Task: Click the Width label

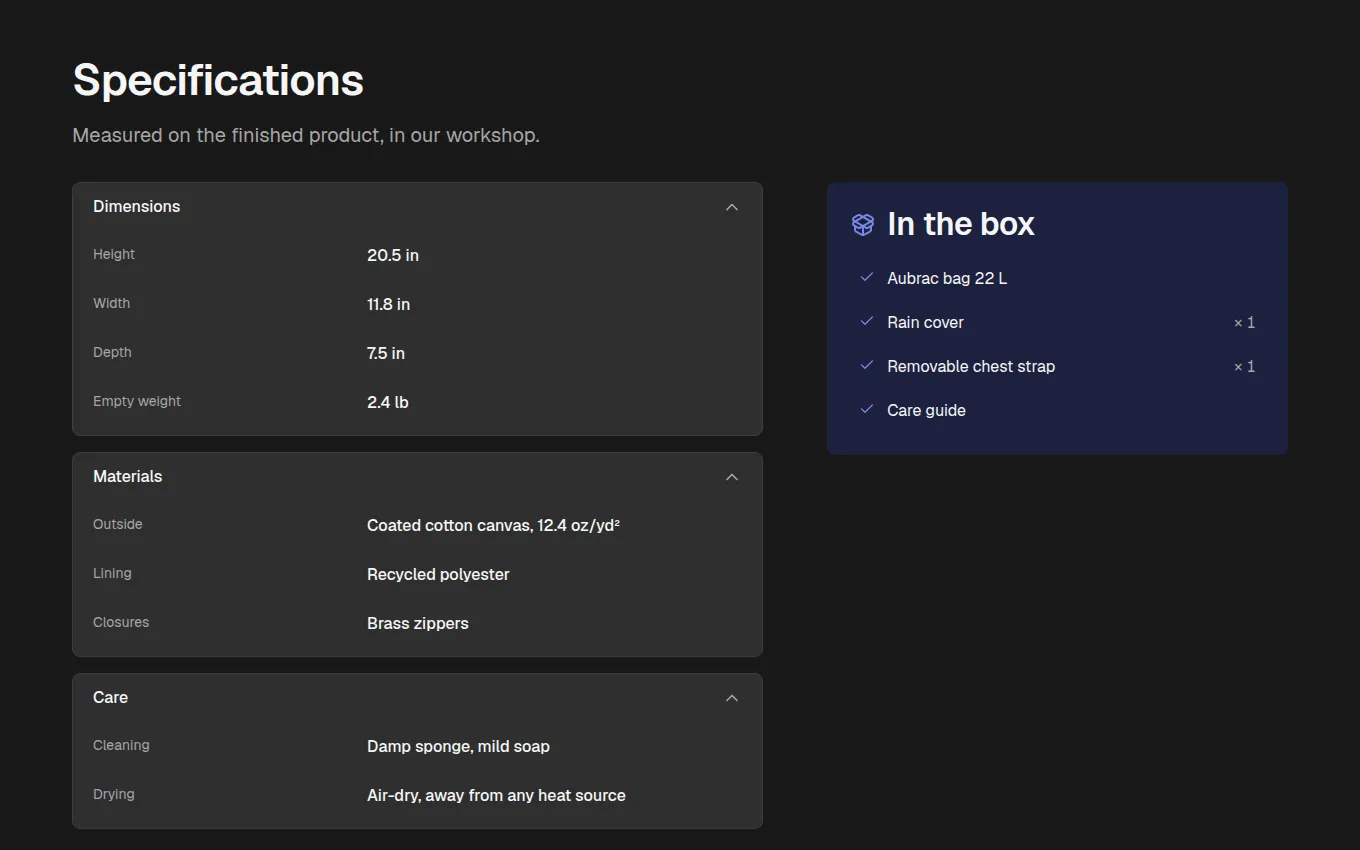Action: [111, 303]
